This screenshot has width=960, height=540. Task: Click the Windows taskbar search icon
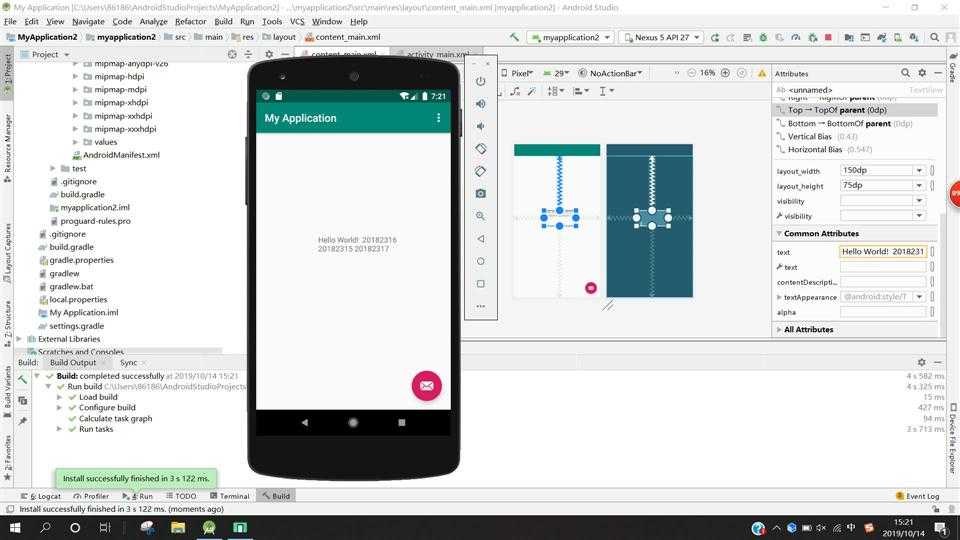coord(45,527)
